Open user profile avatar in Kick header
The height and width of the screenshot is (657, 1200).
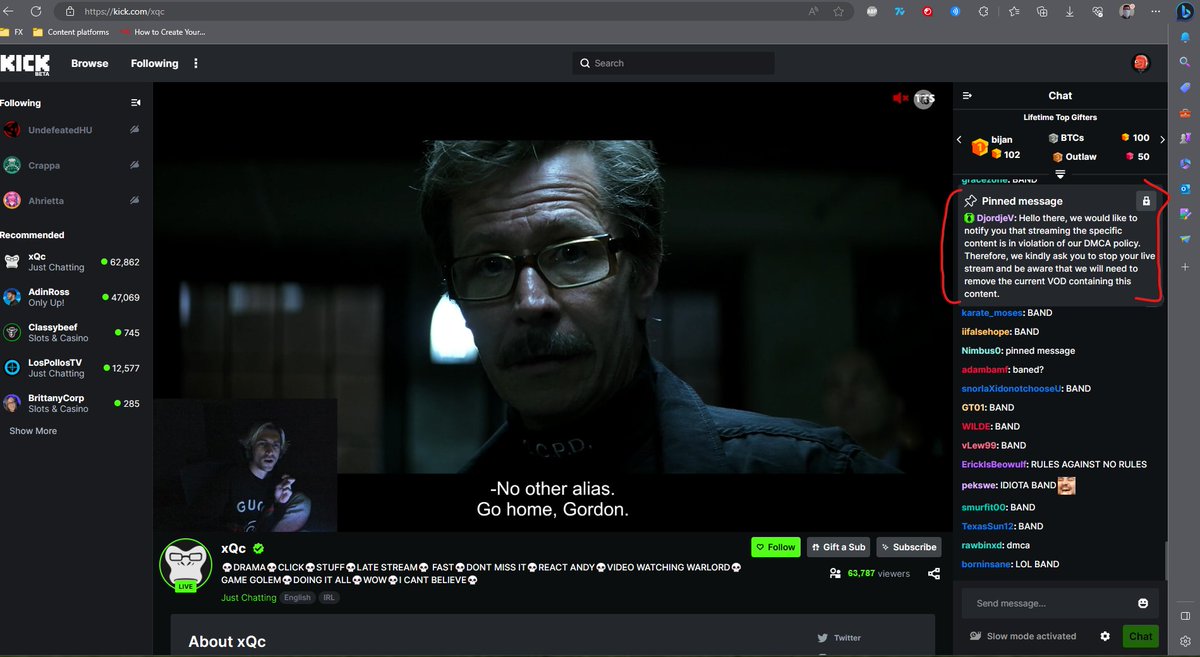(1141, 63)
